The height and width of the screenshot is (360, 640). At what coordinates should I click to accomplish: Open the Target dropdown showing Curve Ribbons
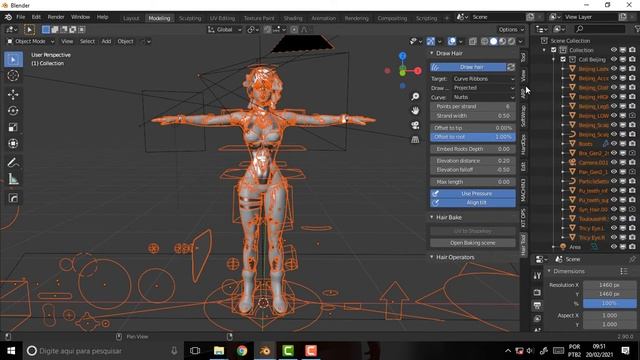point(484,79)
